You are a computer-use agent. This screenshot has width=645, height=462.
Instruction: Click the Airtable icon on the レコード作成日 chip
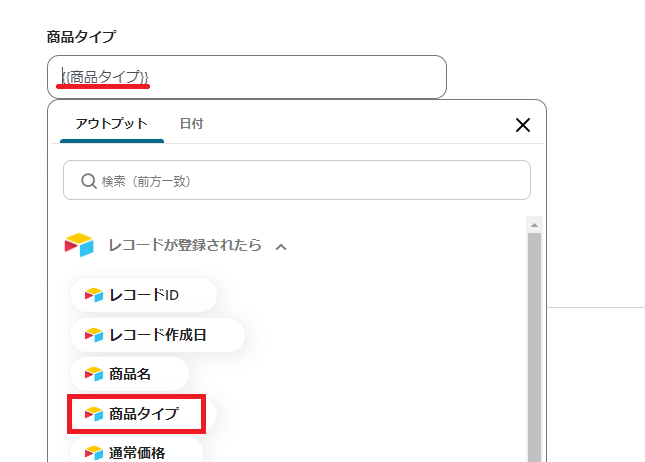pyautogui.click(x=94, y=335)
